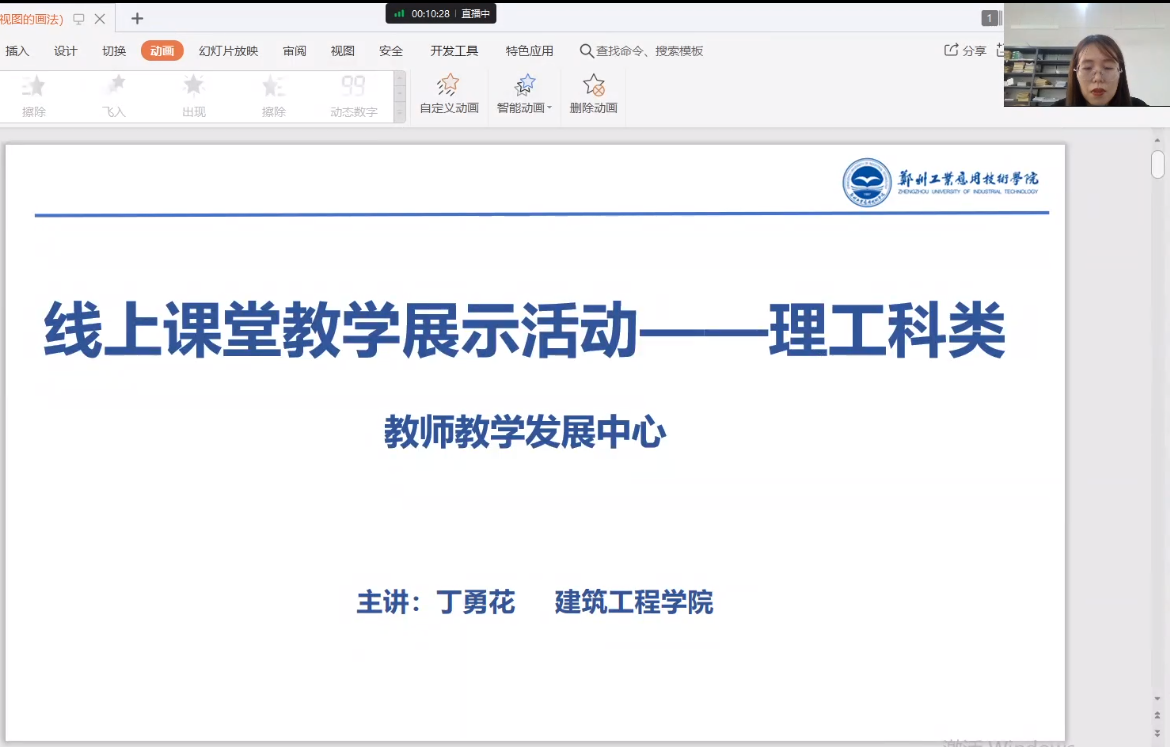The height and width of the screenshot is (747, 1170).
Task: Click the 查找命令 search command box
Action: pos(649,51)
